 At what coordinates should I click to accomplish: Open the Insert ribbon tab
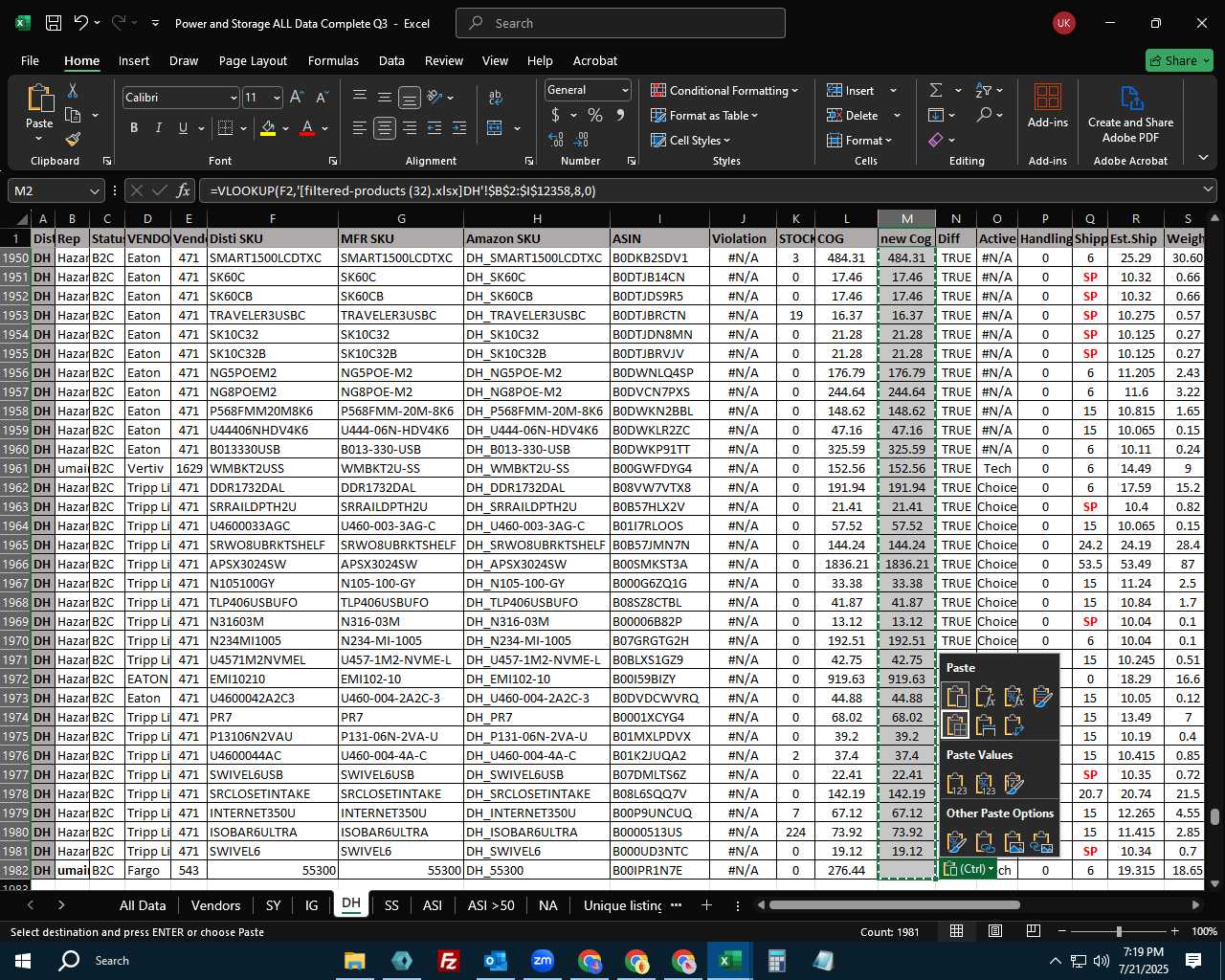pos(134,60)
